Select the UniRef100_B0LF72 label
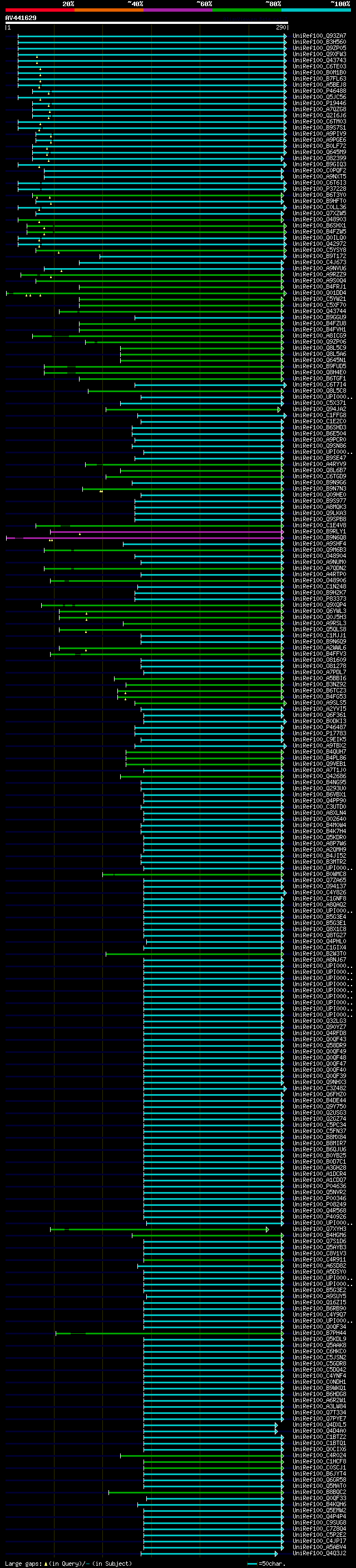The image size is (356, 1568). (319, 146)
